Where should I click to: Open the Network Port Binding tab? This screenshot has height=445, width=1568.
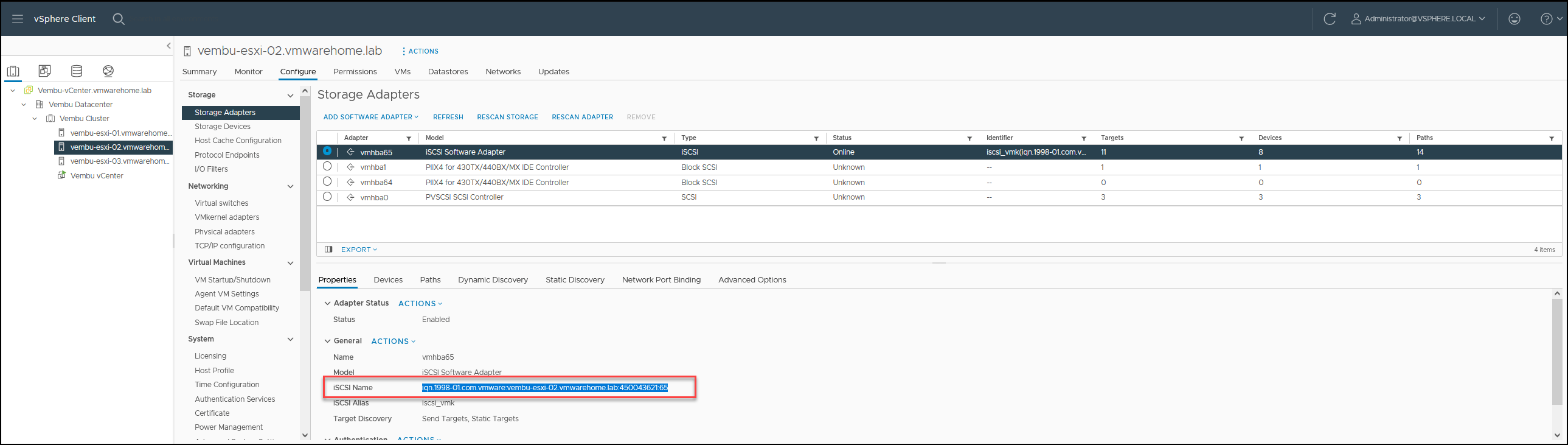(661, 280)
